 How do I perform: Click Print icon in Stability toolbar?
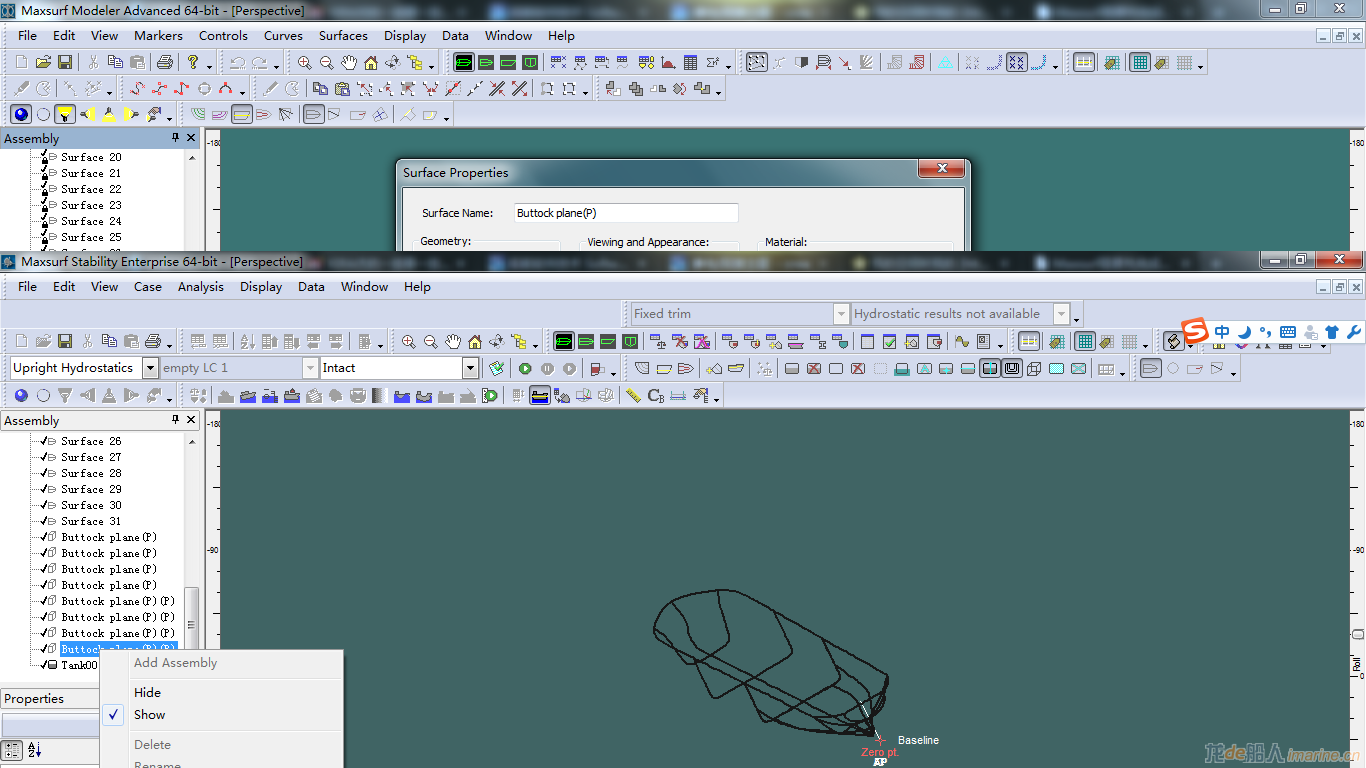[153, 341]
